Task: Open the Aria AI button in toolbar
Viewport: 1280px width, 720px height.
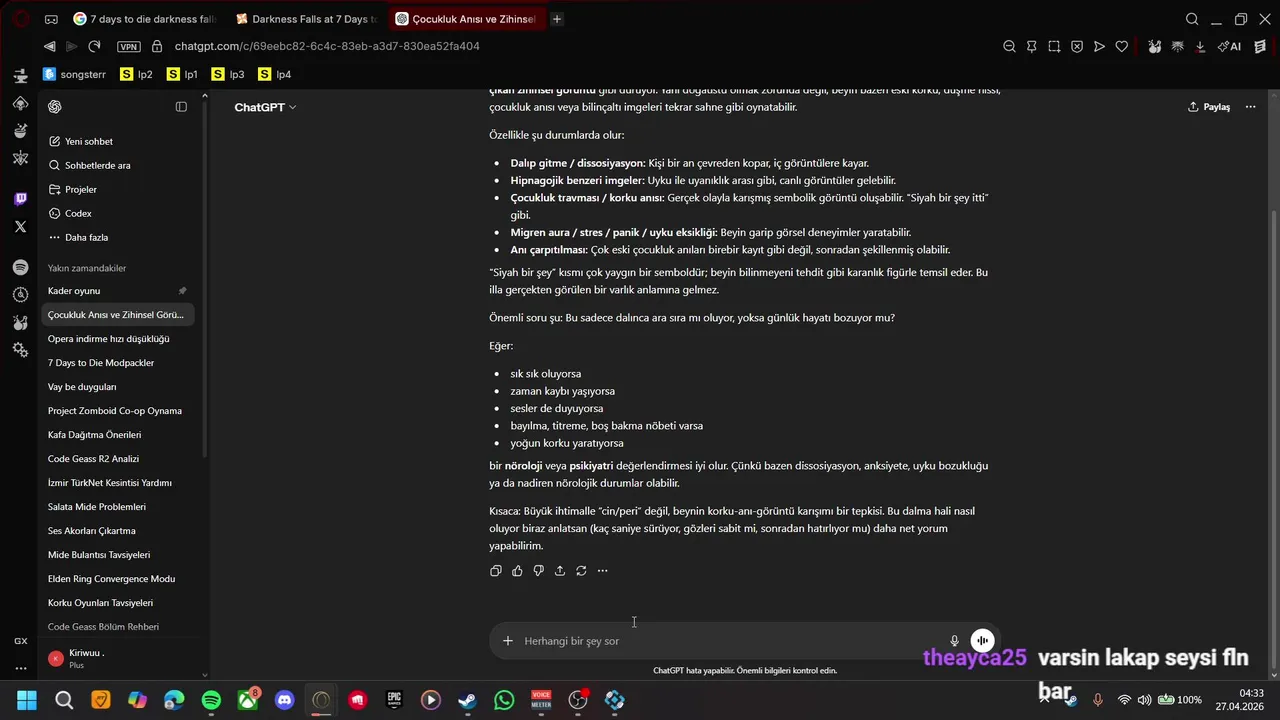Action: [x=1229, y=46]
